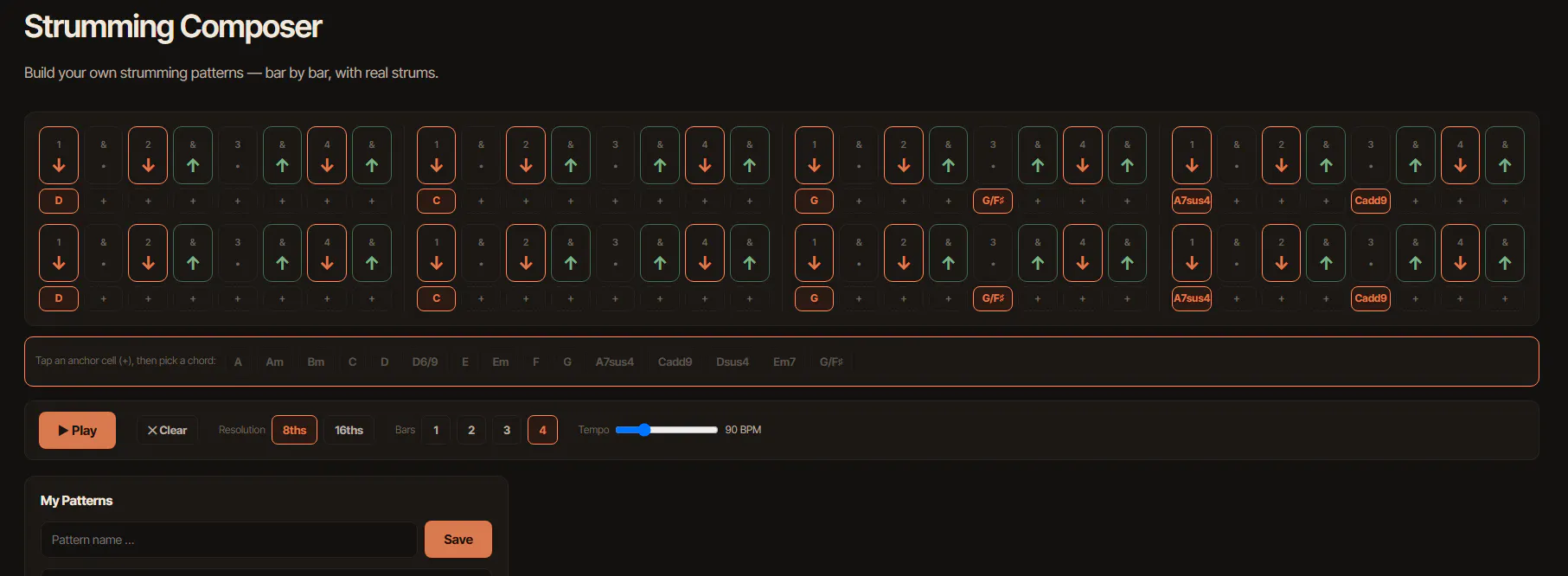Toggle beat 1 down-strum above bottom-row C chord
Screen dimensions: 1568x576
tap(437, 253)
